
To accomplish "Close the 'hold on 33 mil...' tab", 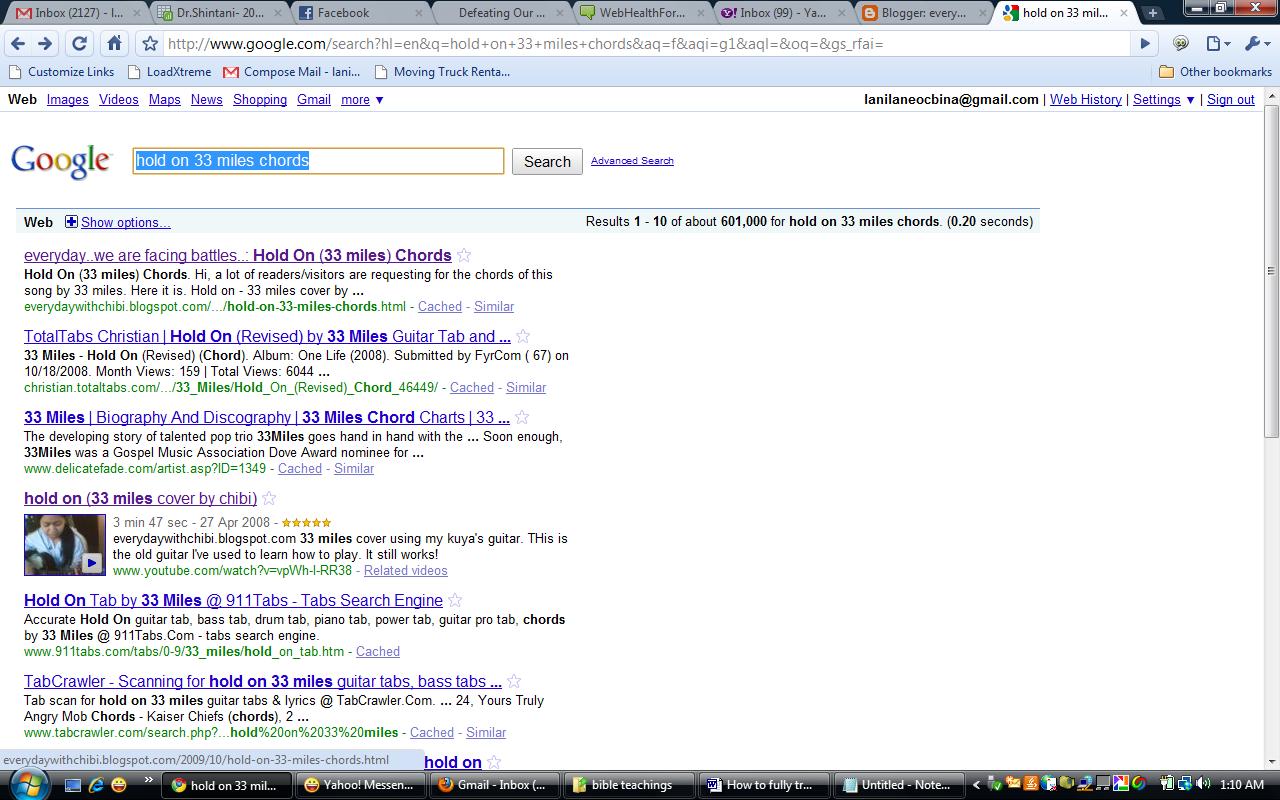I will (x=1123, y=13).
